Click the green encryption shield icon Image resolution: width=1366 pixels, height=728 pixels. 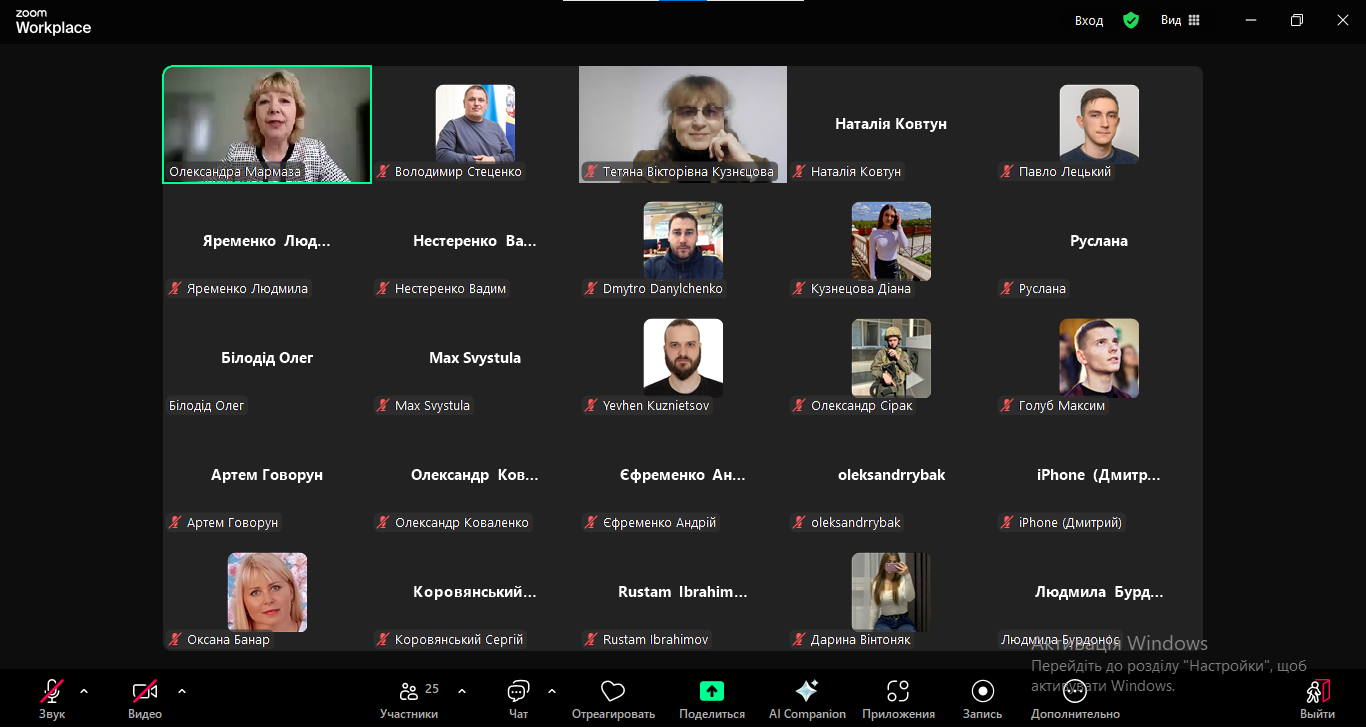(1131, 20)
